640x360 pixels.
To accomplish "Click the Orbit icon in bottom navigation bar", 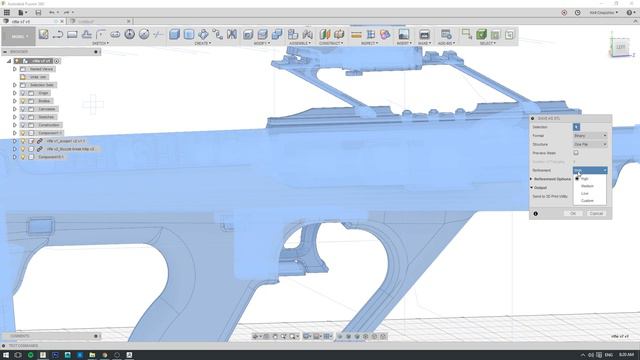I will click(256, 336).
